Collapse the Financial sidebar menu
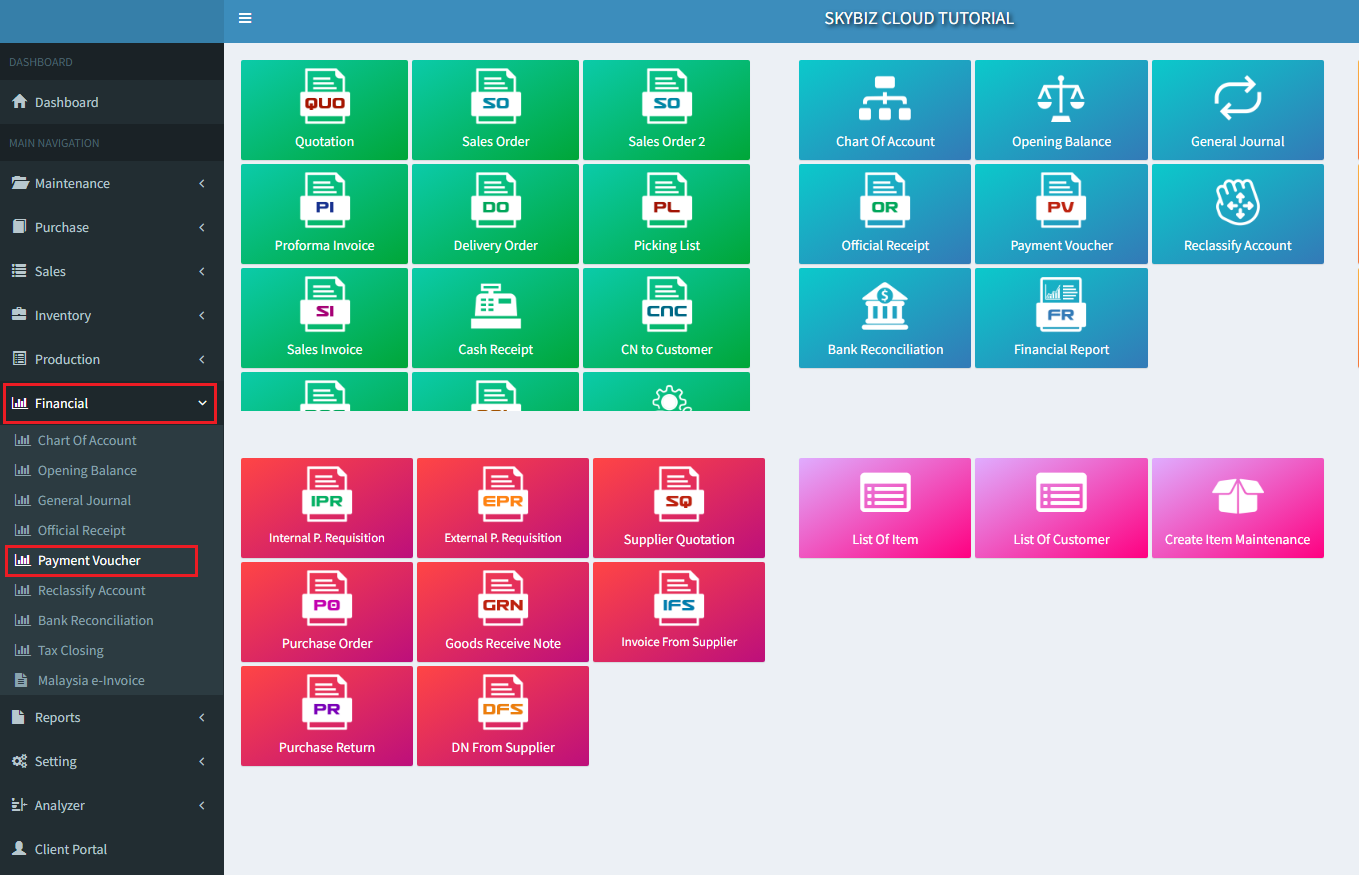The height and width of the screenshot is (875, 1359). [x=110, y=404]
